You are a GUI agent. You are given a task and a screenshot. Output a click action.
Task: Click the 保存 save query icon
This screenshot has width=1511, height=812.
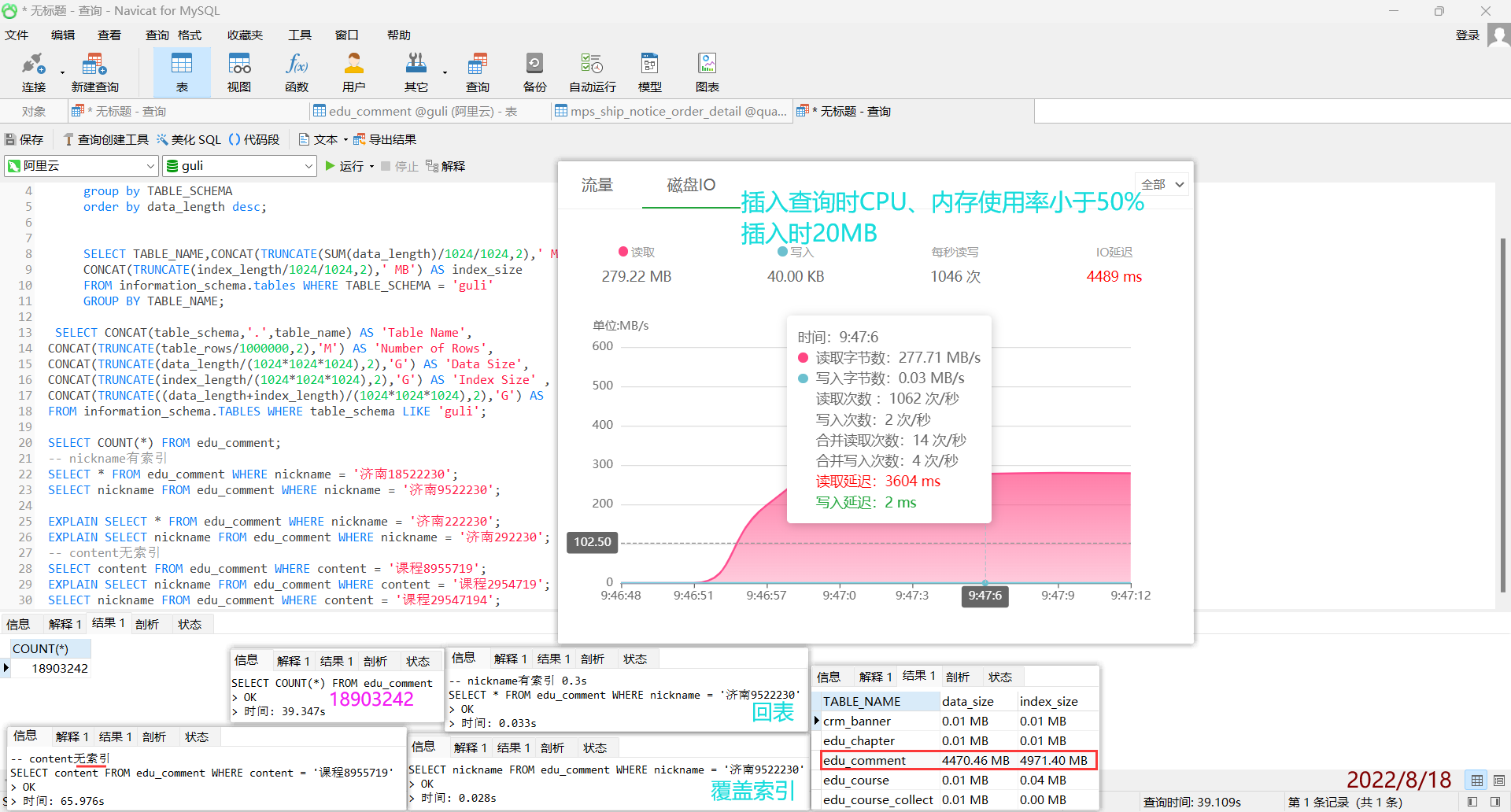click(24, 139)
